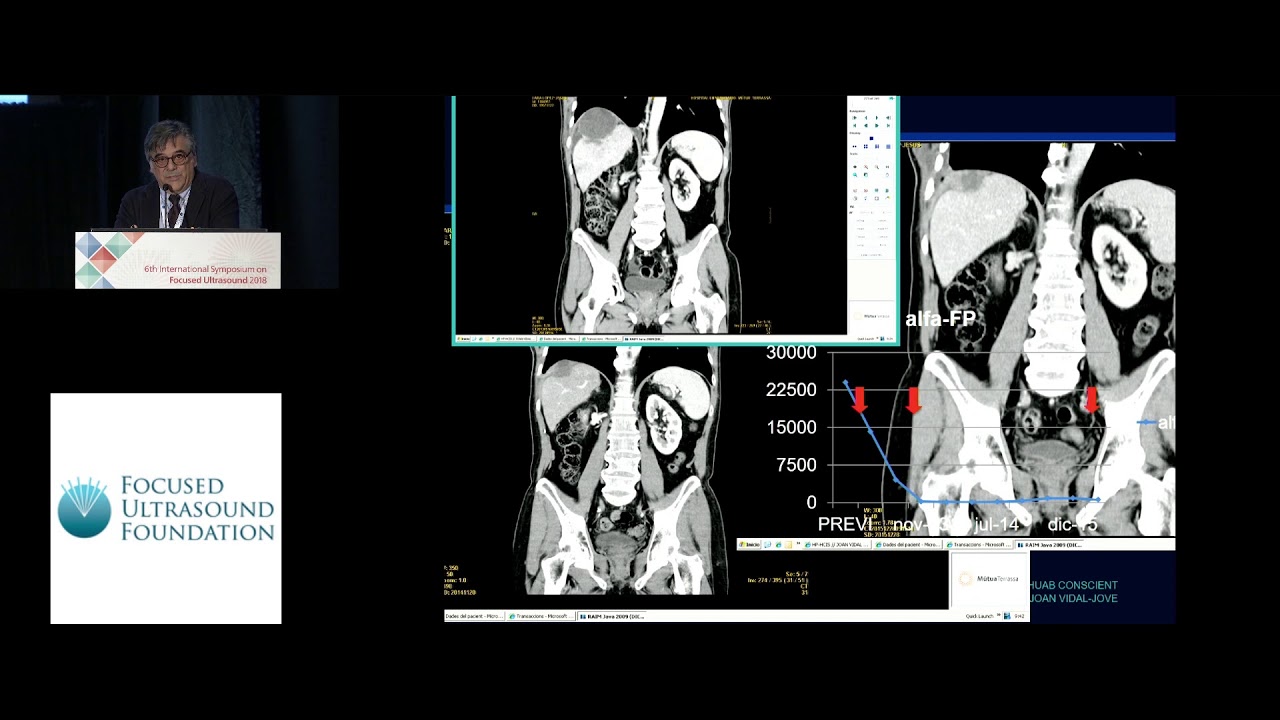Click the single-image display icon under Display
This screenshot has height=720, width=1280.
tap(871, 138)
